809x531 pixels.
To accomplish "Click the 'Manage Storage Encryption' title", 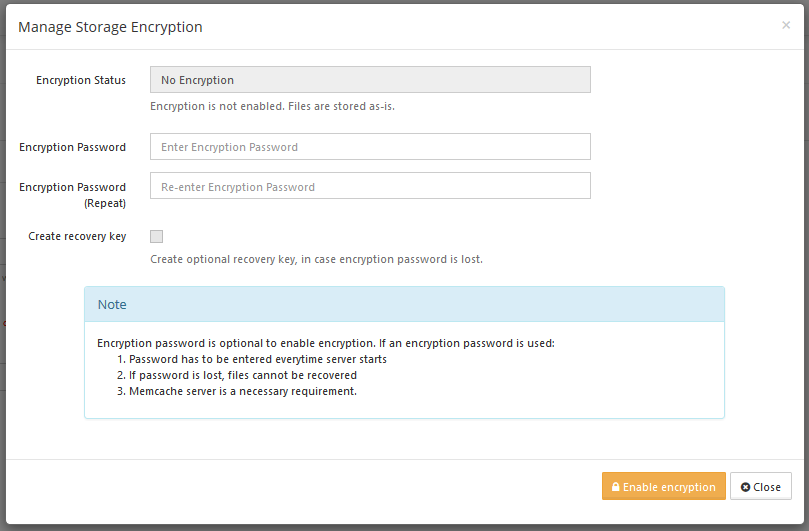I will 110,27.
